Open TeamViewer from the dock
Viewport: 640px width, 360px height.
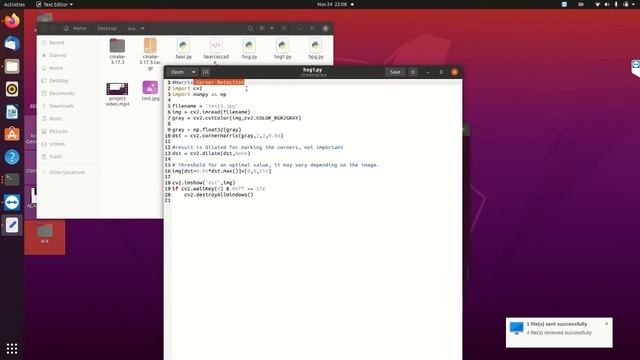(12, 202)
